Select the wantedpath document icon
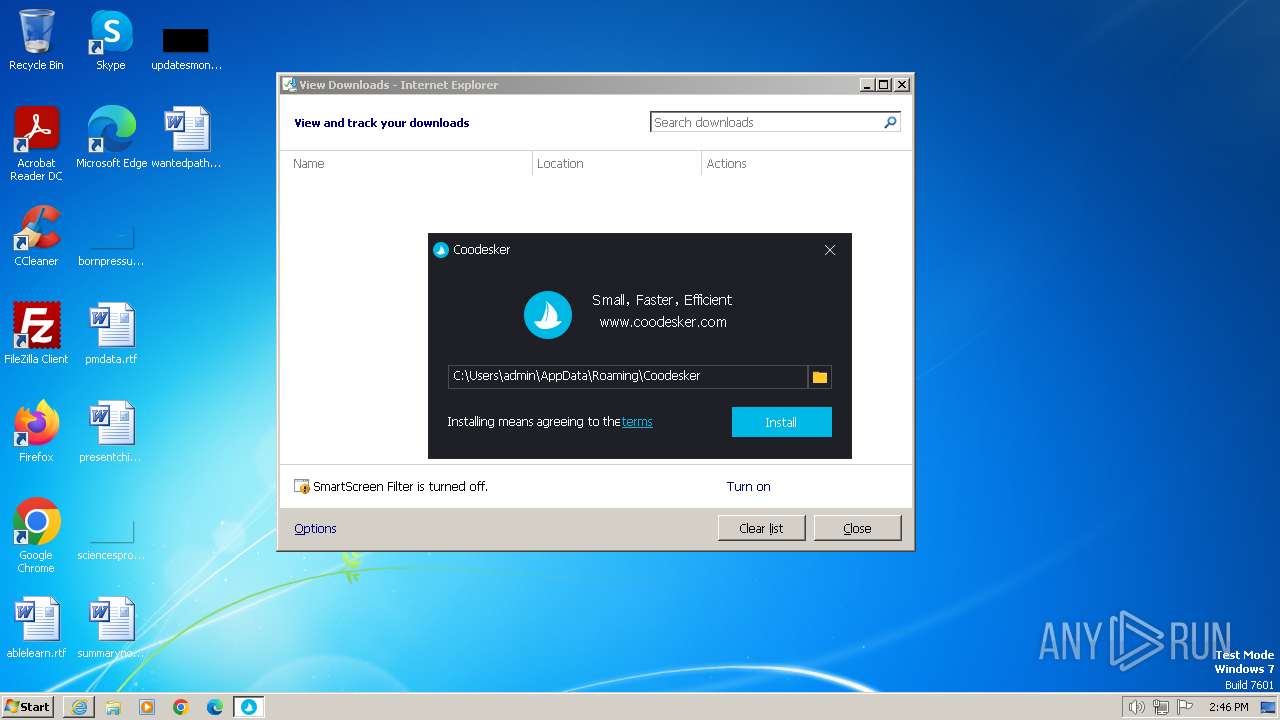This screenshot has height=720, width=1280. pos(186,138)
